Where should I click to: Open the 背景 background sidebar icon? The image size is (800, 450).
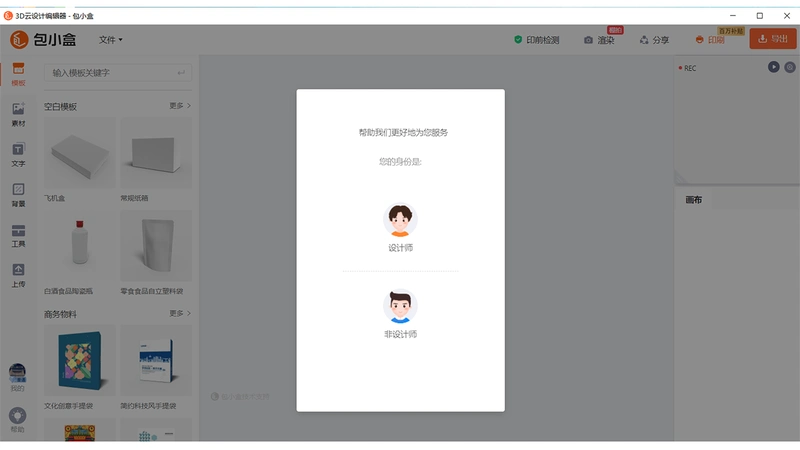tap(18, 194)
